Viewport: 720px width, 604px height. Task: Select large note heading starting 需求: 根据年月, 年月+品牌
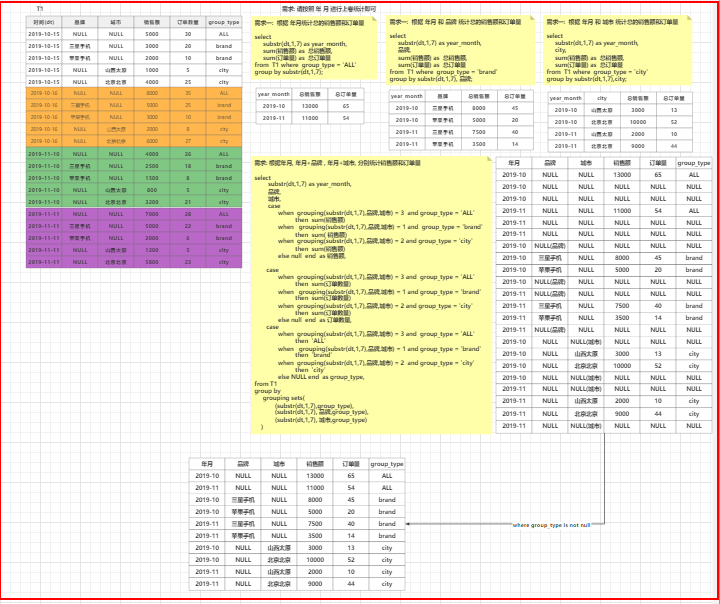(338, 163)
